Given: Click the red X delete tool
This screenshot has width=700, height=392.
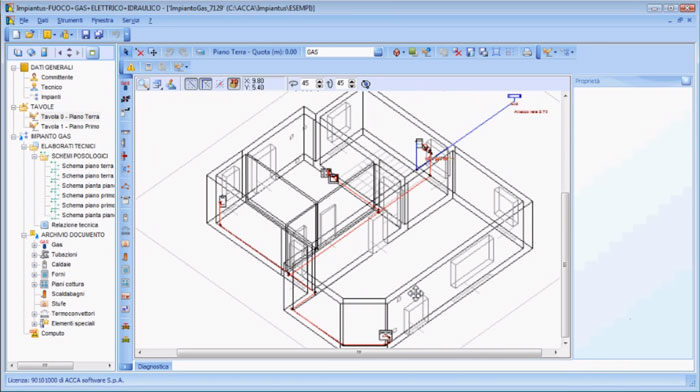Looking at the screenshot, I should (140, 52).
